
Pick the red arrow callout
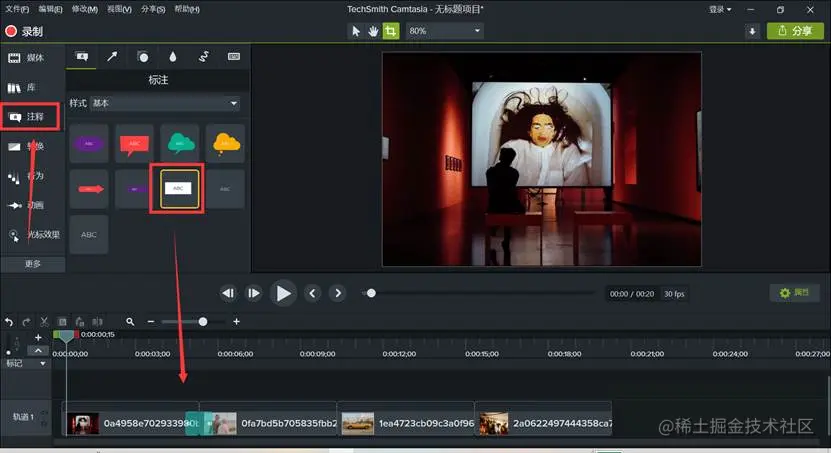pos(89,189)
